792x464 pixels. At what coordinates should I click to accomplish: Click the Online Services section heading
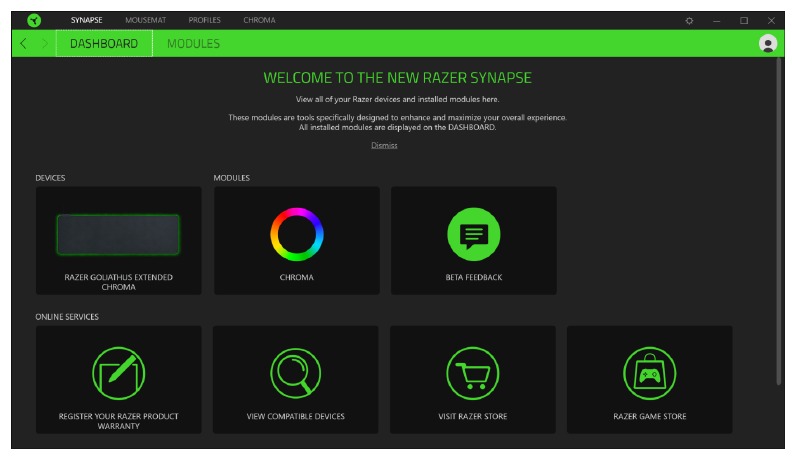point(67,317)
